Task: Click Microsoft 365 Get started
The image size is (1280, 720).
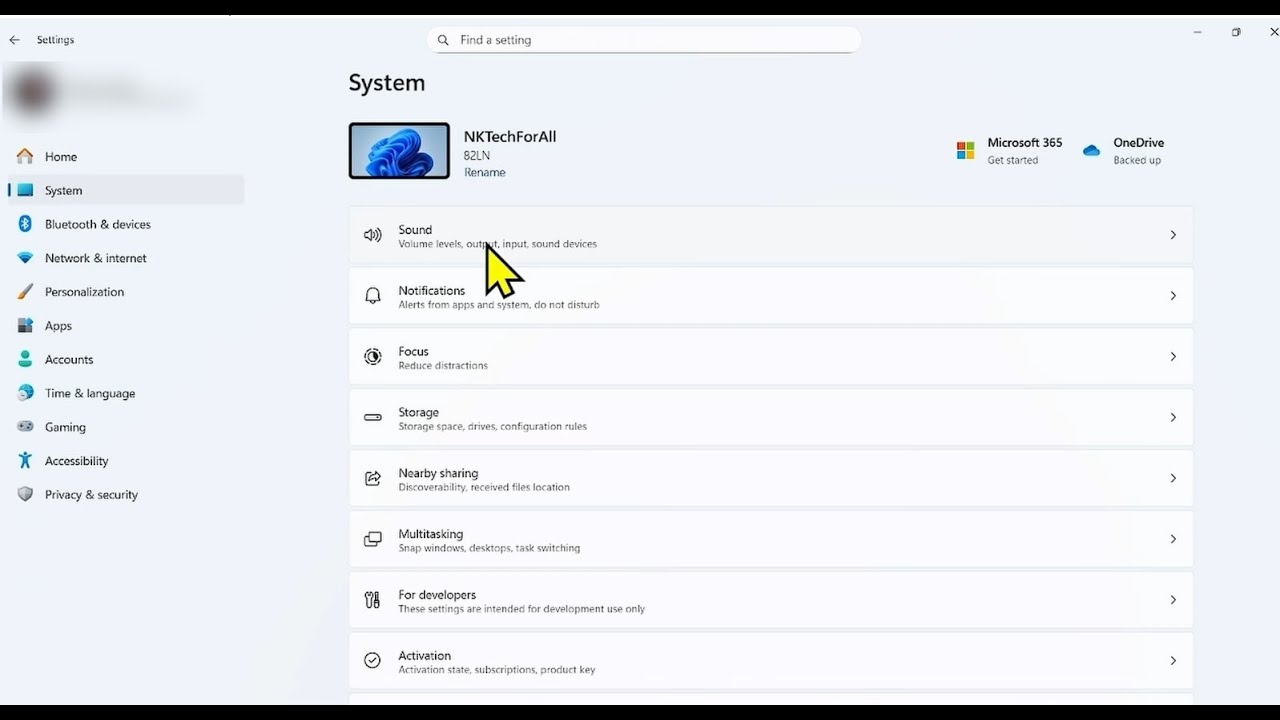Action: coord(1012,160)
